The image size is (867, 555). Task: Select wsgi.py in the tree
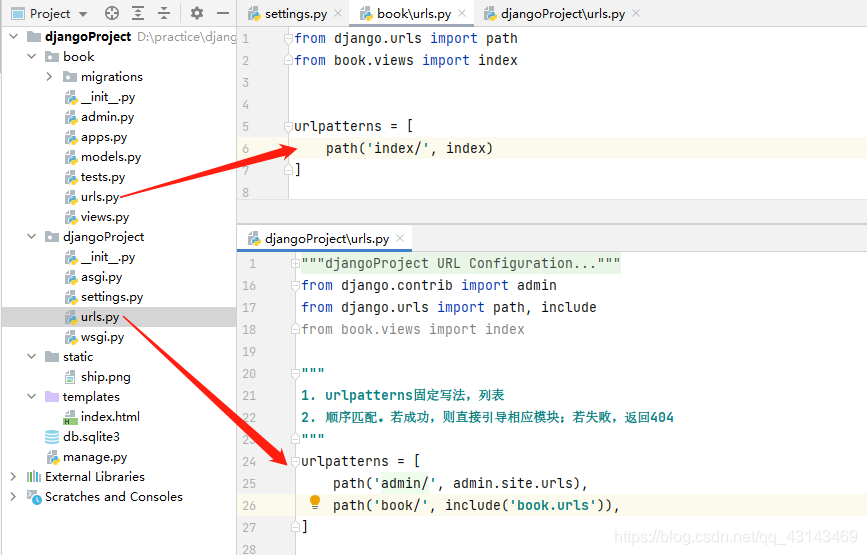tap(102, 337)
